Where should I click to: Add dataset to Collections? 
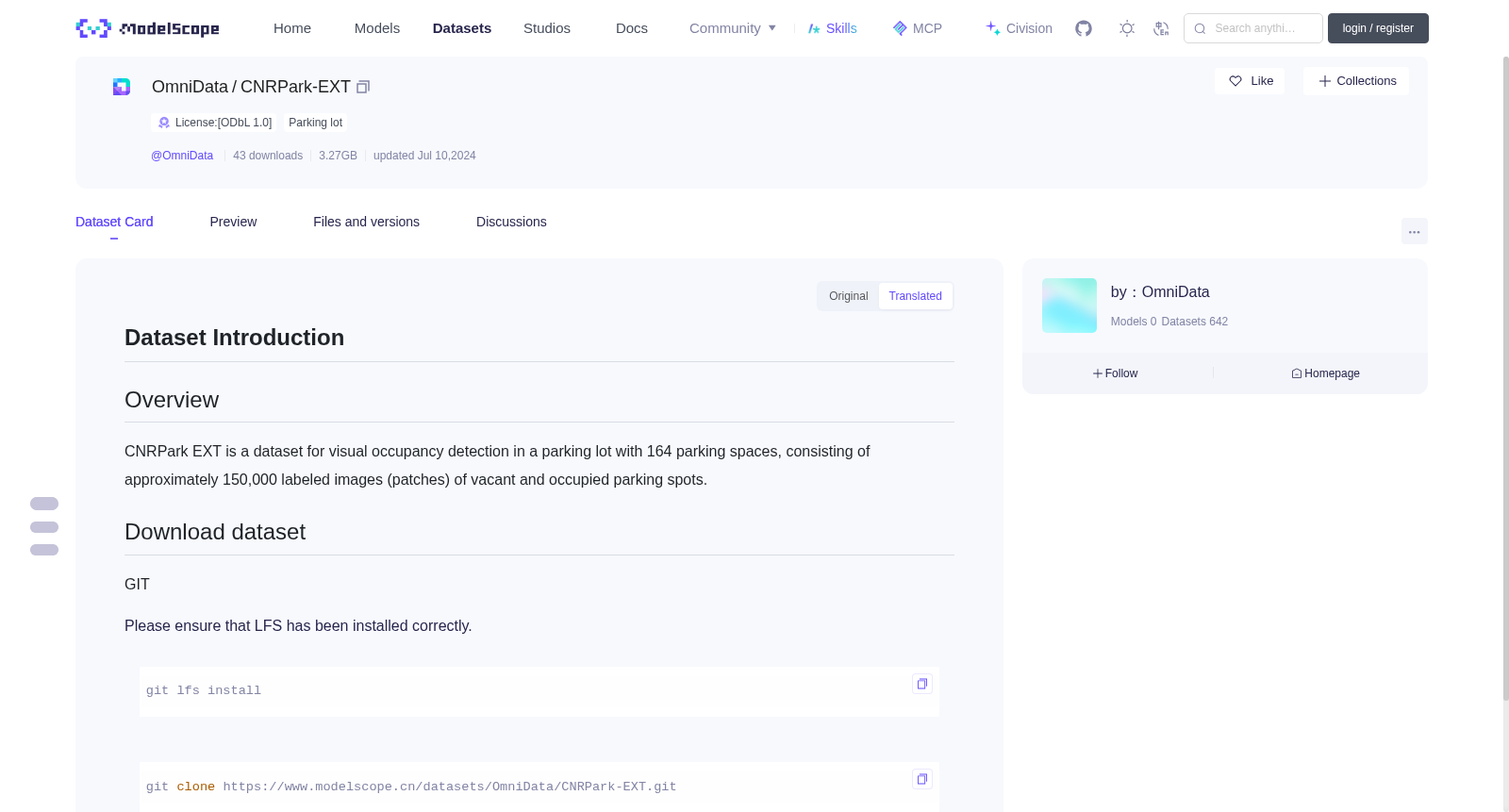coord(1356,81)
